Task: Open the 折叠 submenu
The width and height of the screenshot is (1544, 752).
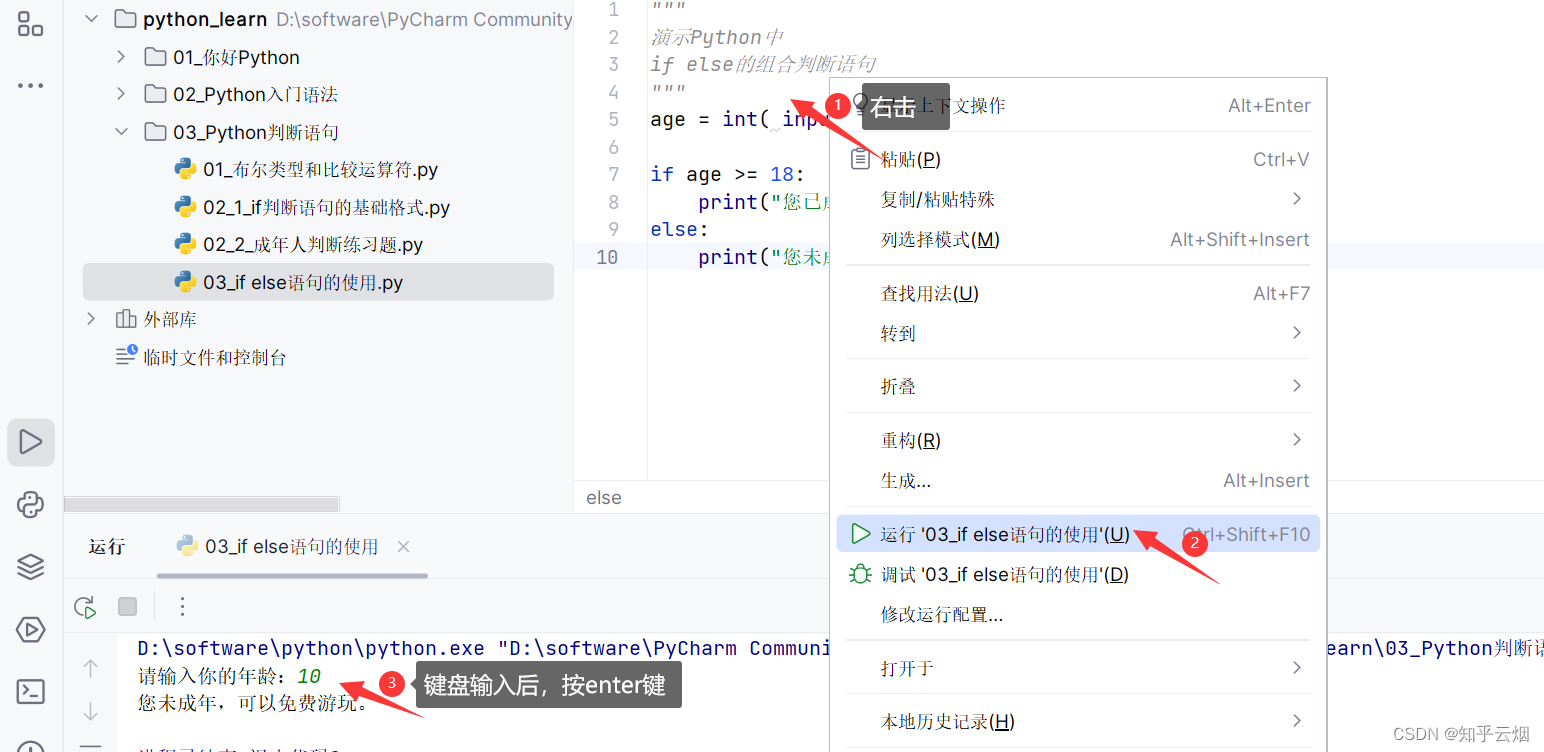Action: coord(1078,386)
